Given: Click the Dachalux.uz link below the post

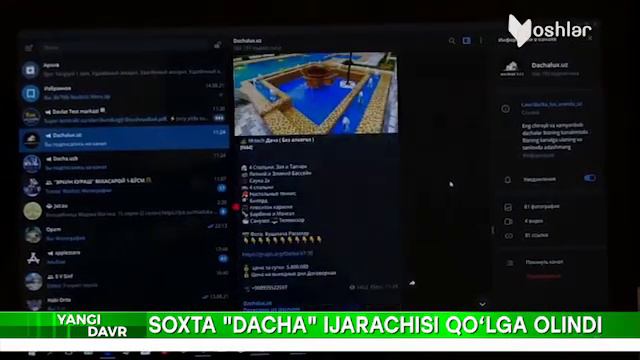Looking at the screenshot, I should (258, 303).
